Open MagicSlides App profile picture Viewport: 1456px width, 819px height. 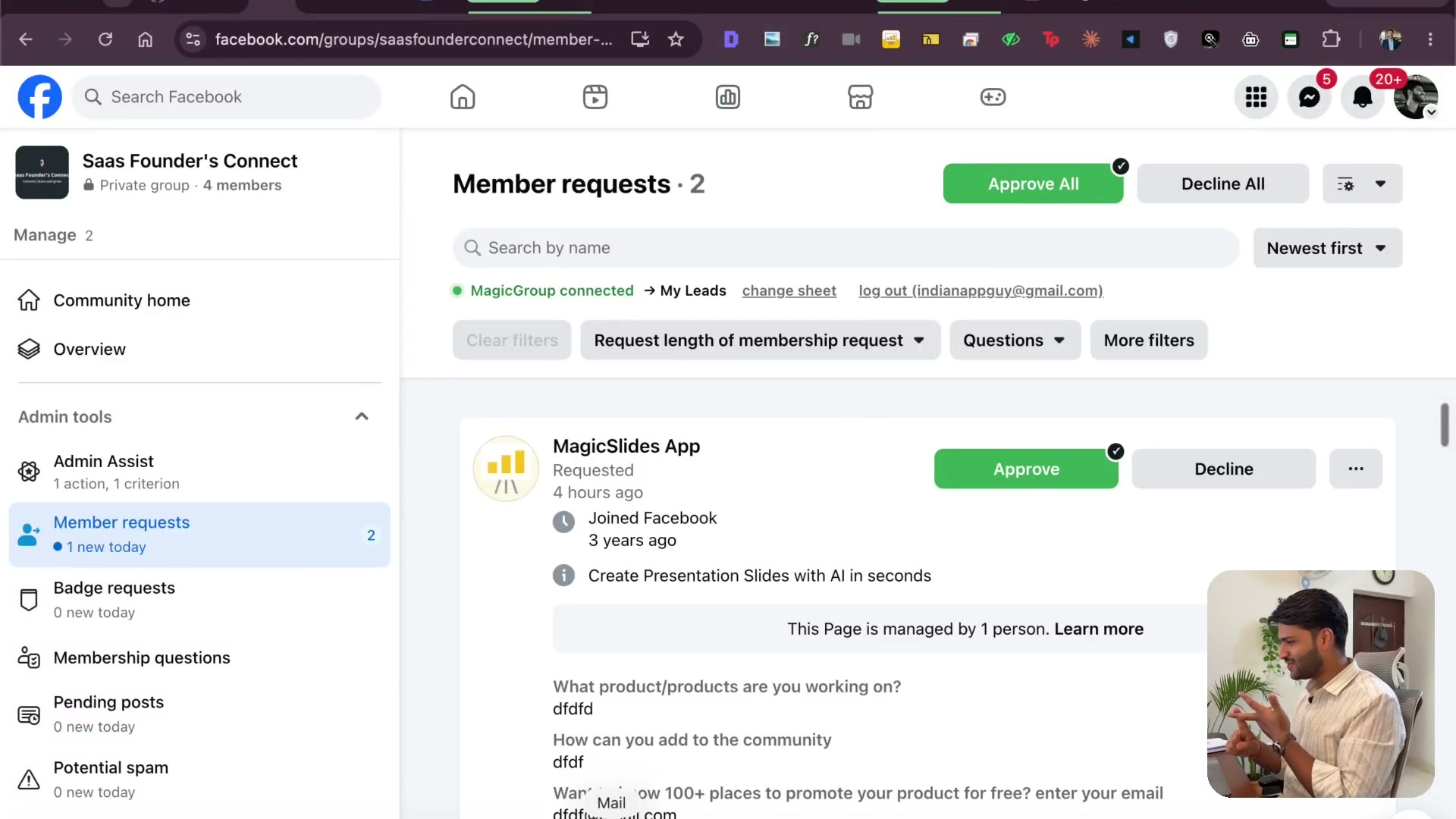point(506,469)
